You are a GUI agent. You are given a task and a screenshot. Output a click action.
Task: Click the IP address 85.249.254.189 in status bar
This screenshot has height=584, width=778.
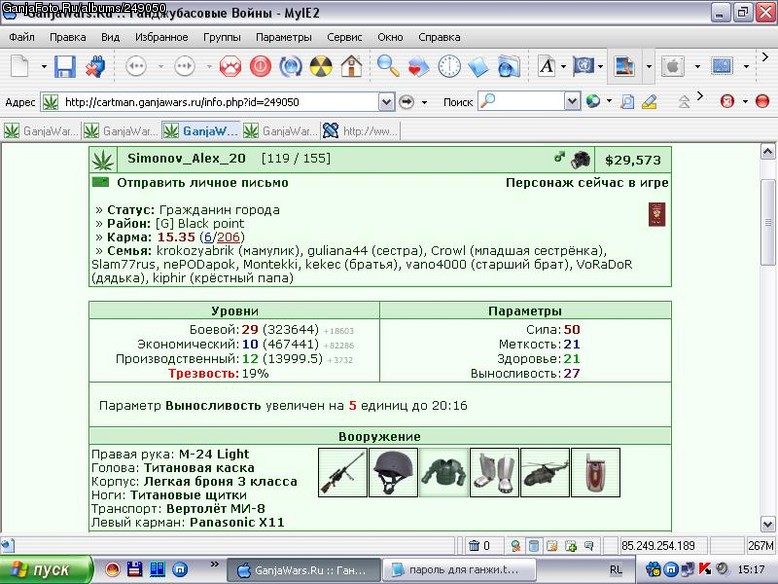pyautogui.click(x=658, y=546)
